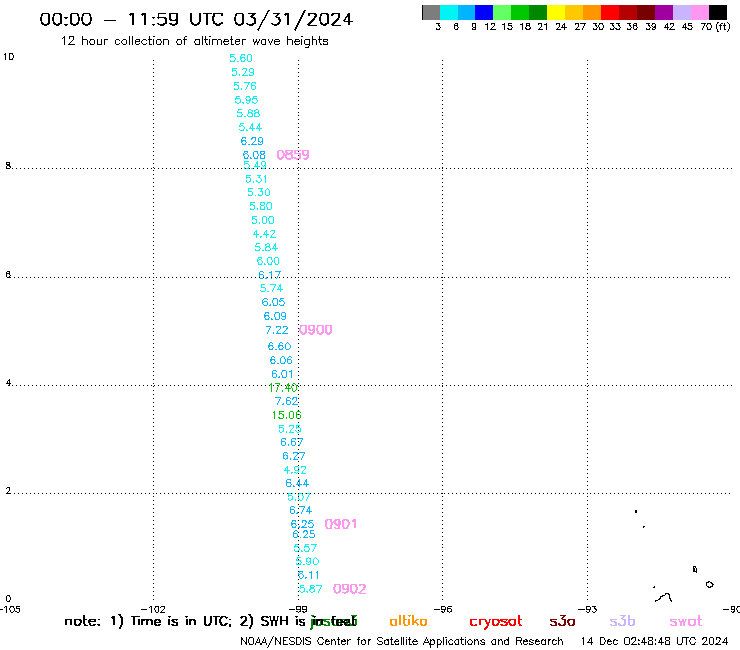Image resolution: width=740 pixels, height=650 pixels.
Task: Select the green 15.06 wave height reading
Action: (286, 415)
